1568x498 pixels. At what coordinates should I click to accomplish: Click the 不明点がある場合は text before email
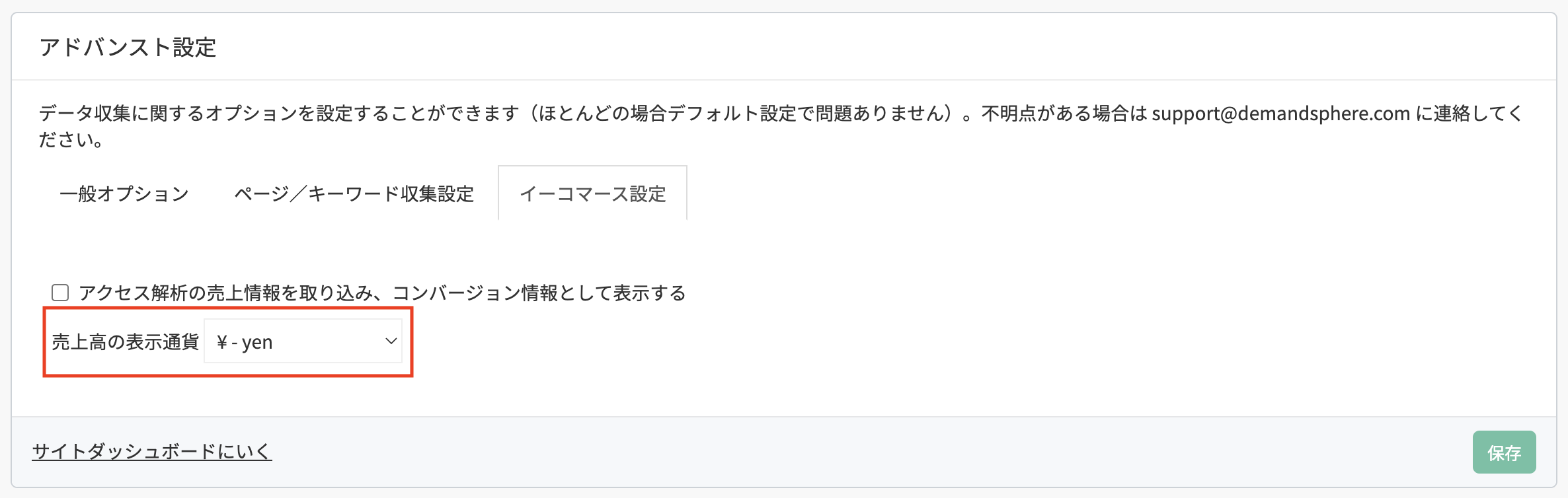click(x=1064, y=114)
